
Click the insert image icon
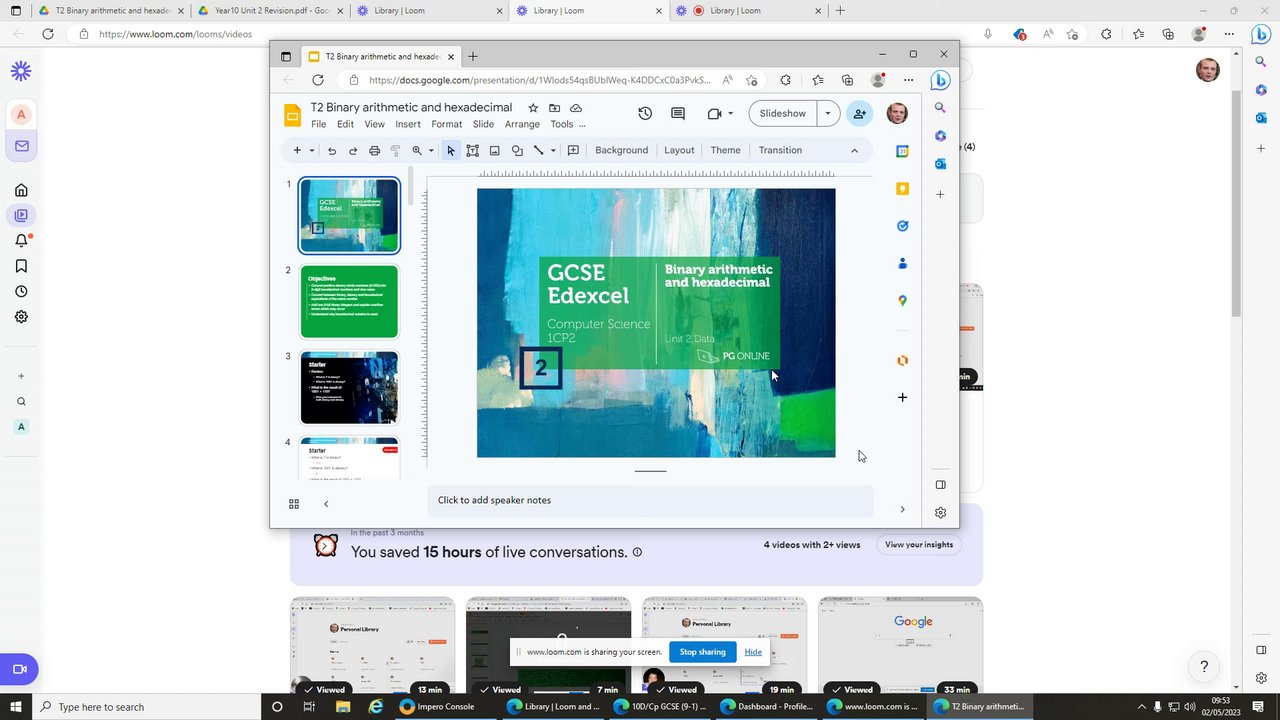pyautogui.click(x=494, y=151)
